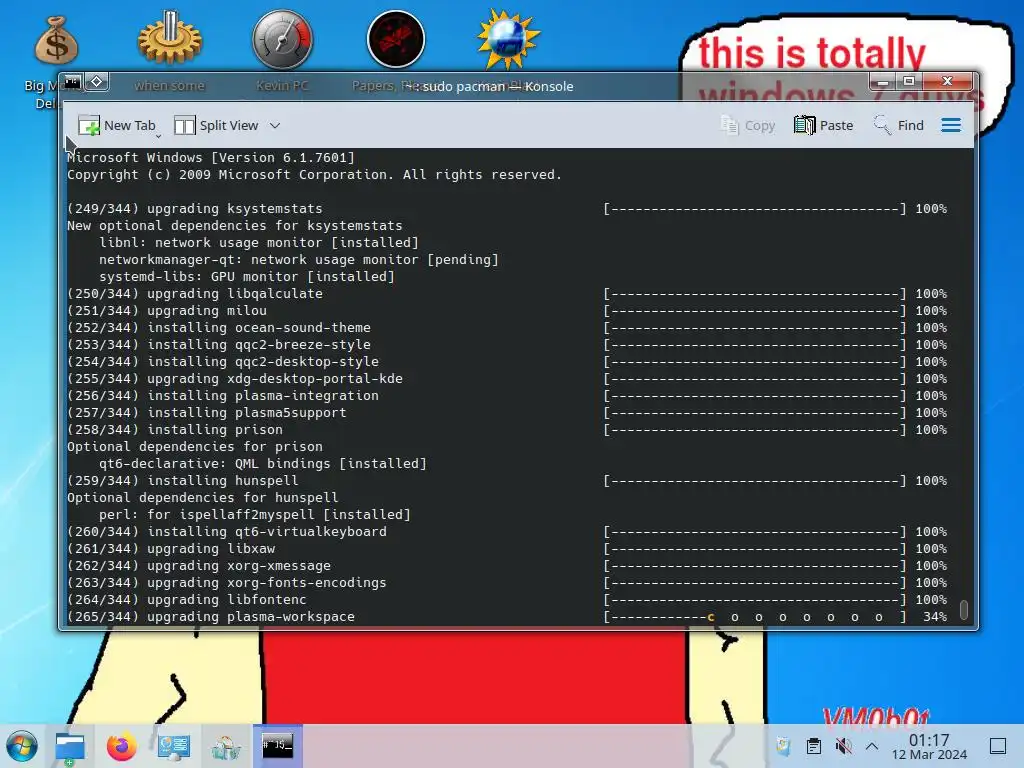Minimize the Konsole window
Image resolution: width=1024 pixels, height=768 pixels.
pyautogui.click(x=882, y=82)
